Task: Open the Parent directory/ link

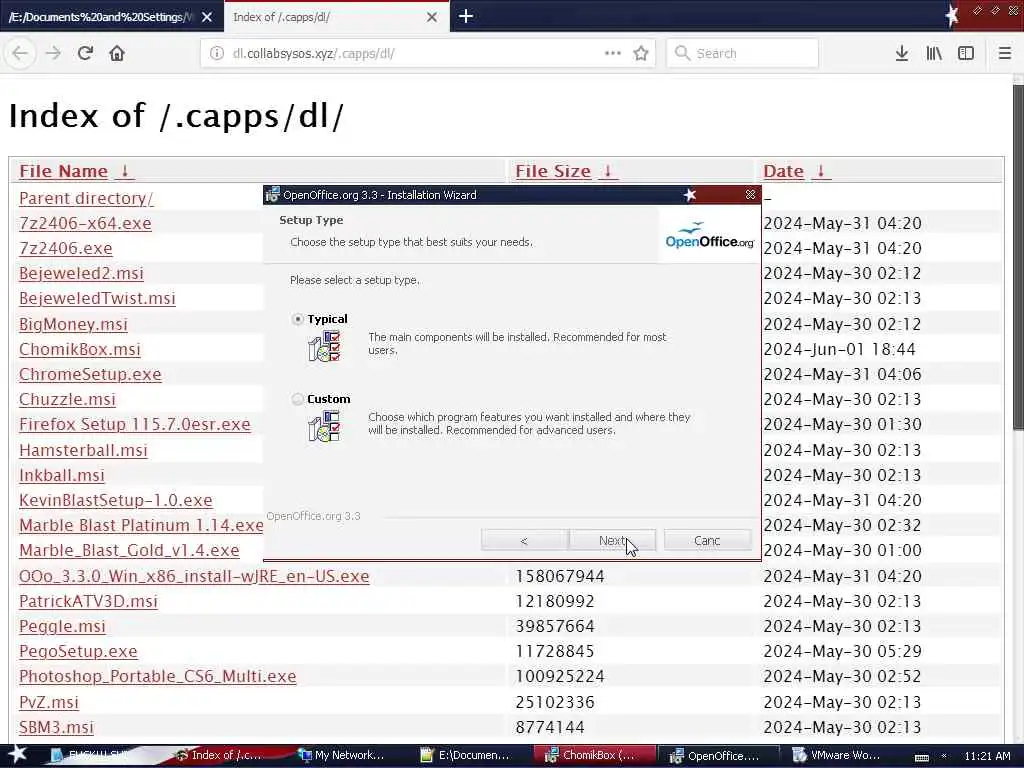Action: click(86, 198)
